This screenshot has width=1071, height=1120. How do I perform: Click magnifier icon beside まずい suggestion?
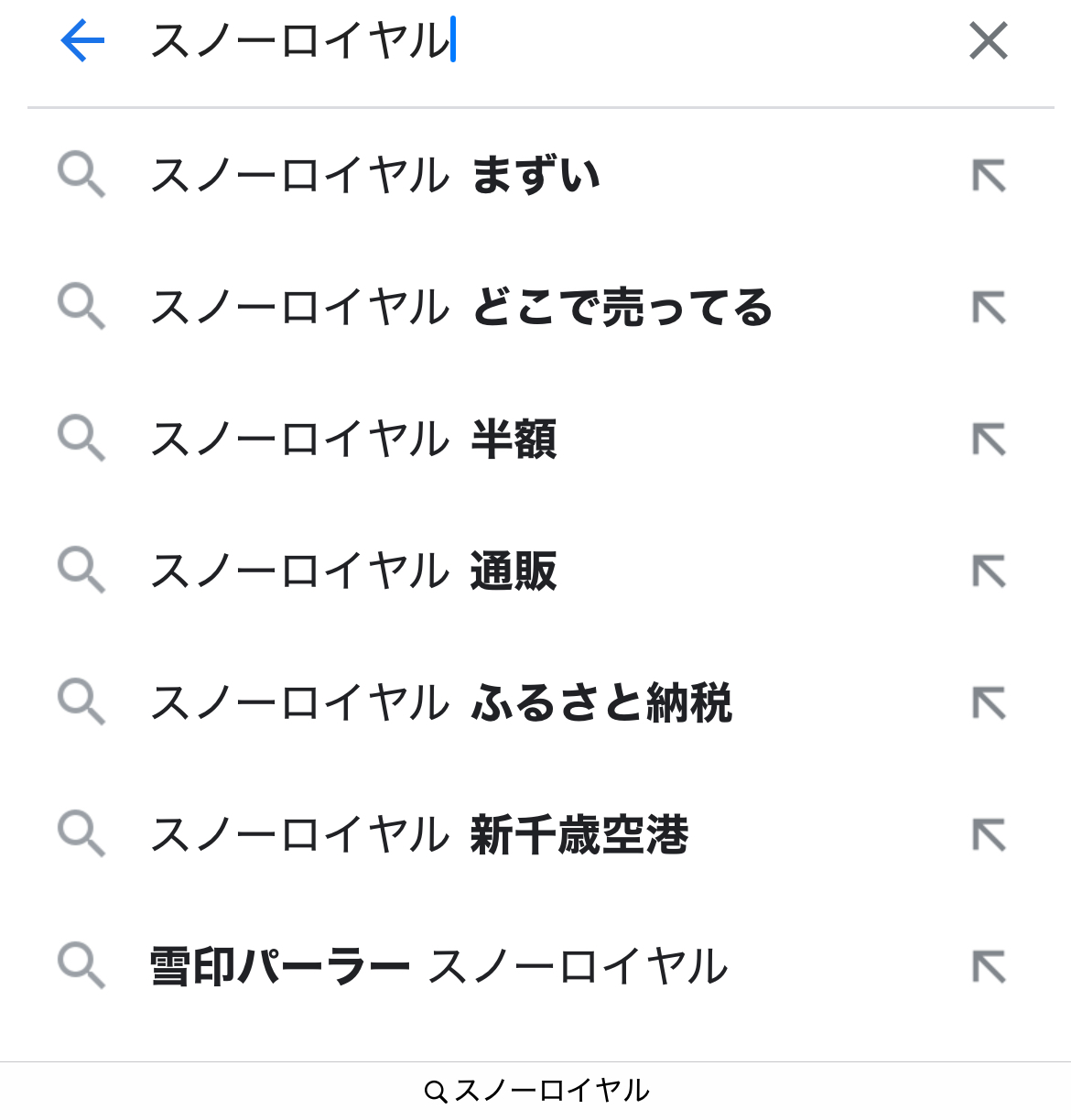(81, 175)
